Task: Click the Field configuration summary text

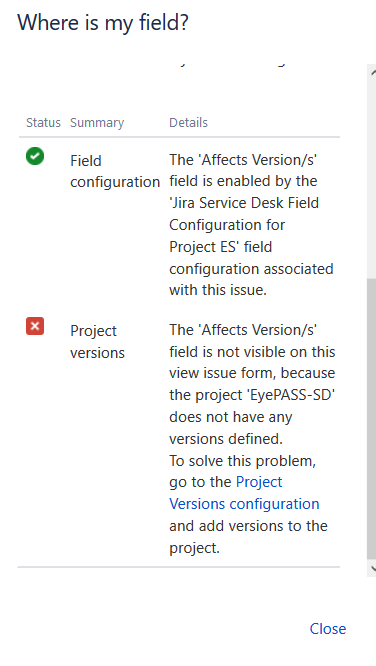Action: [x=115, y=172]
